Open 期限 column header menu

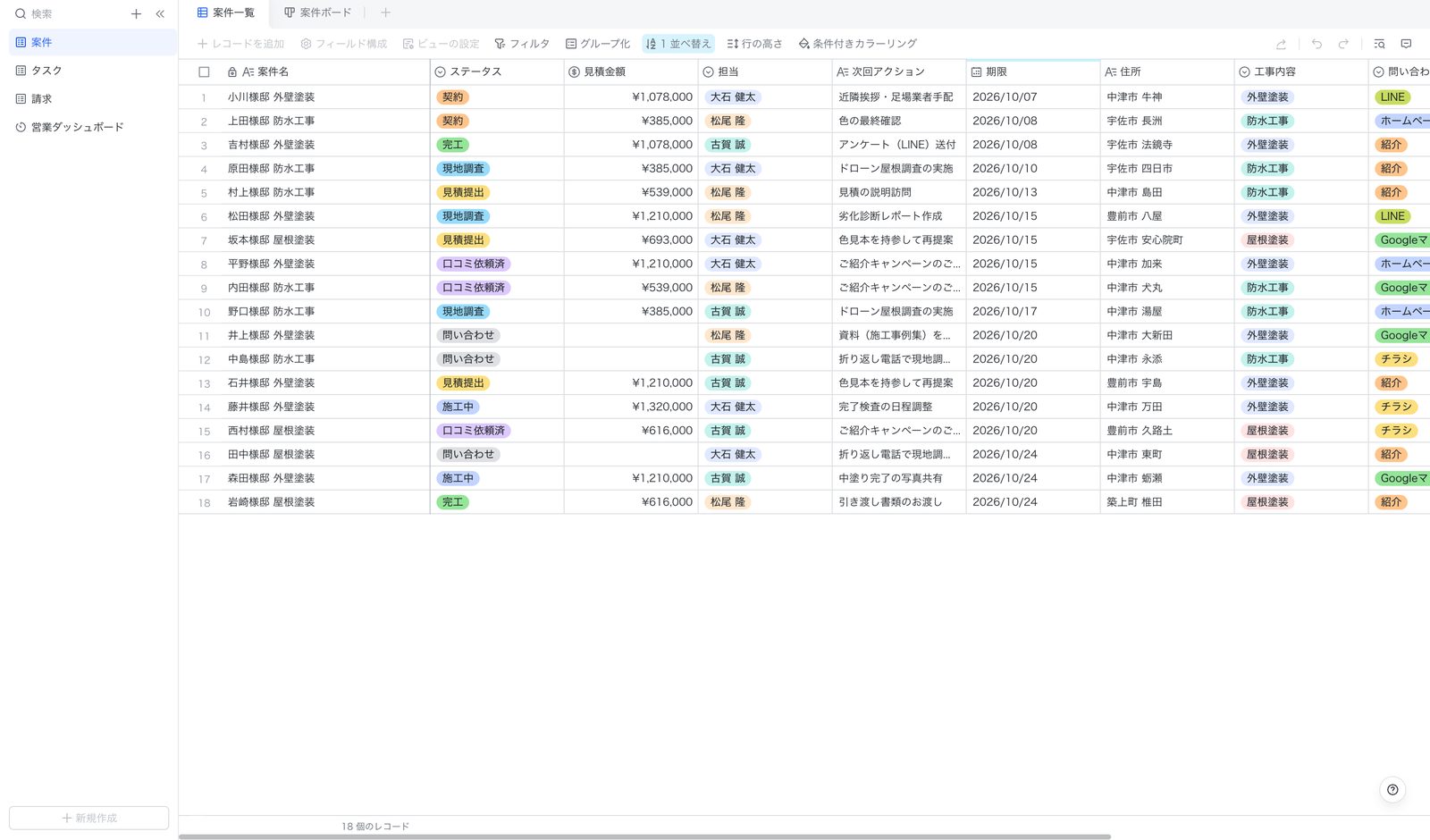tap(1033, 72)
